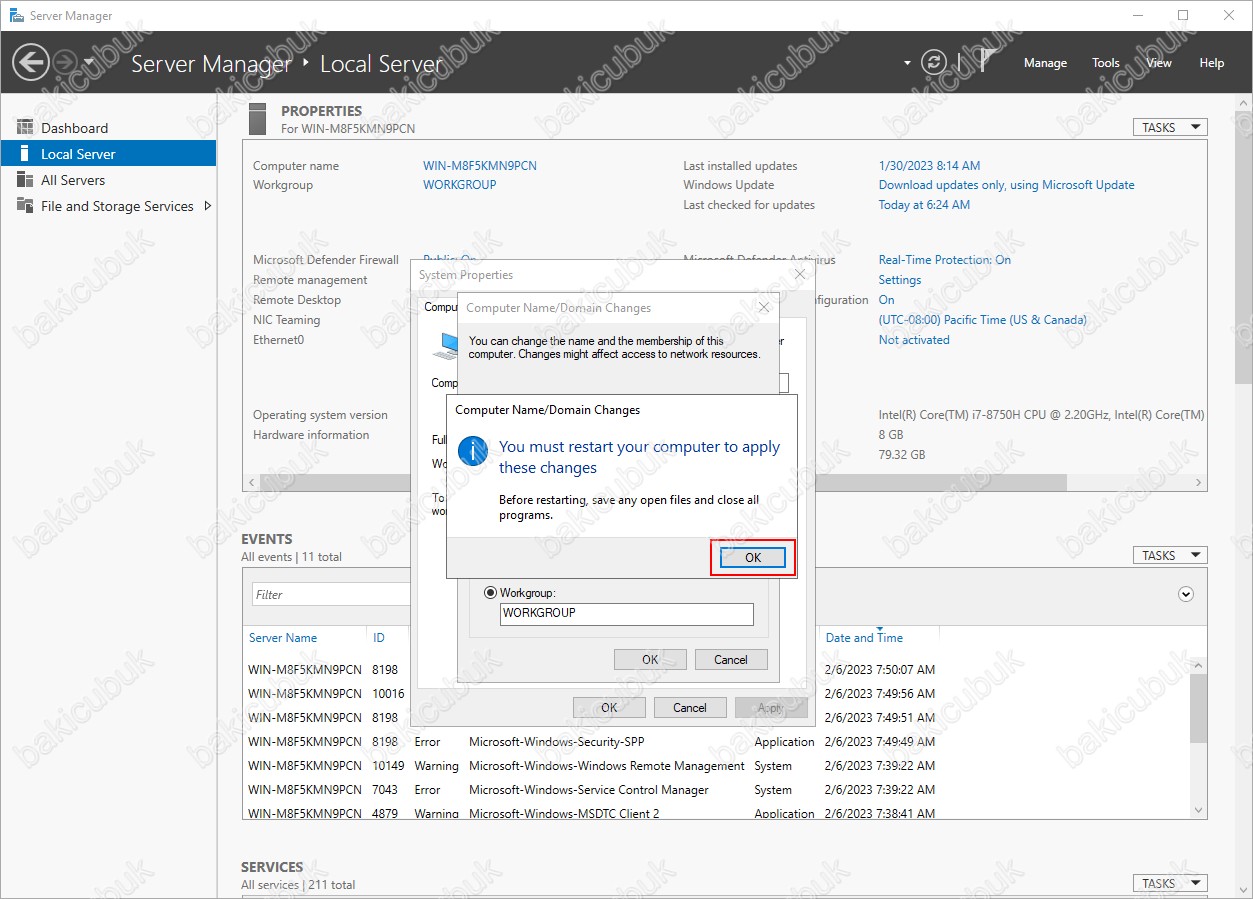The image size is (1253, 899).
Task: Refresh Server Manager using the refresh icon
Action: click(934, 62)
